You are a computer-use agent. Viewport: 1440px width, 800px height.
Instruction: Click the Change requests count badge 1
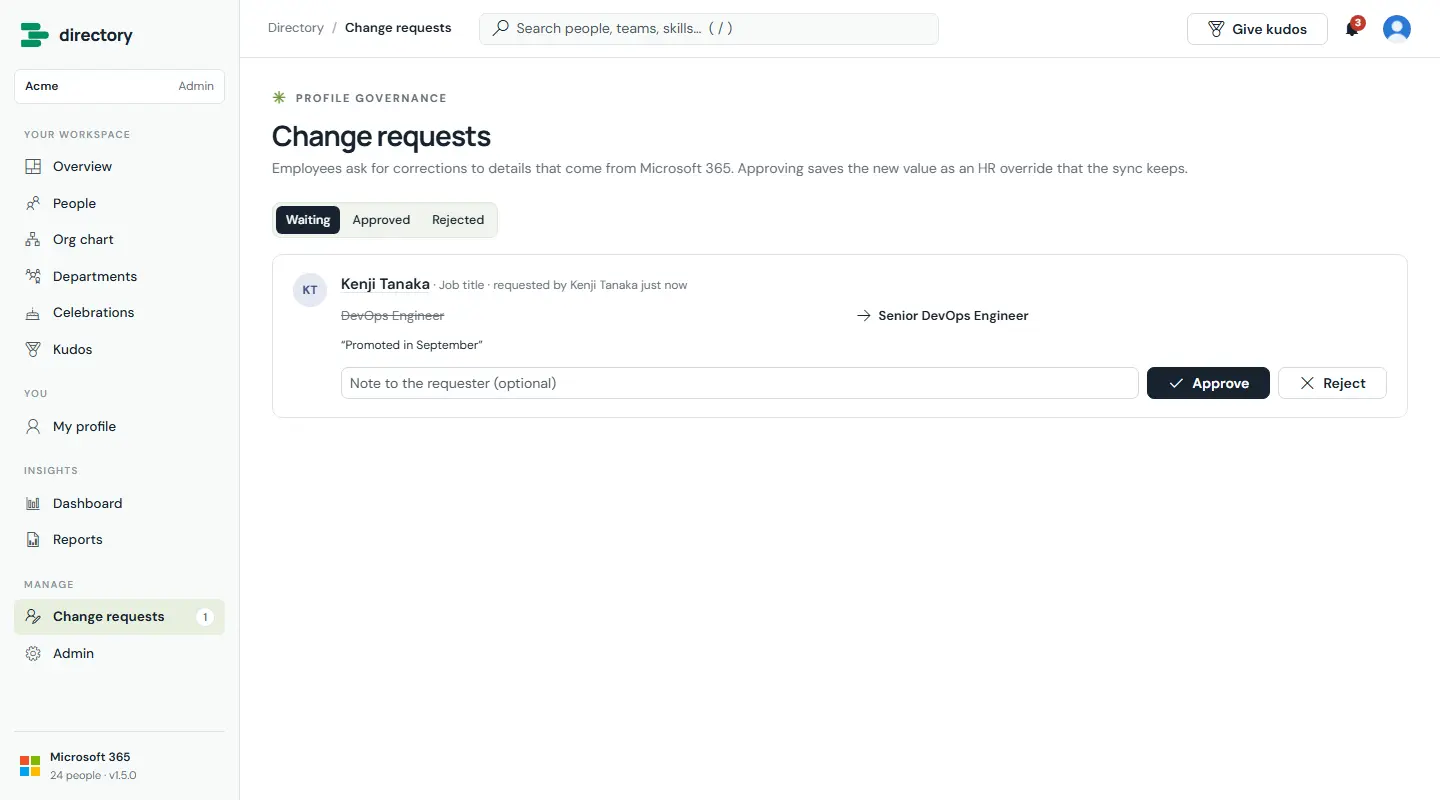(x=205, y=617)
